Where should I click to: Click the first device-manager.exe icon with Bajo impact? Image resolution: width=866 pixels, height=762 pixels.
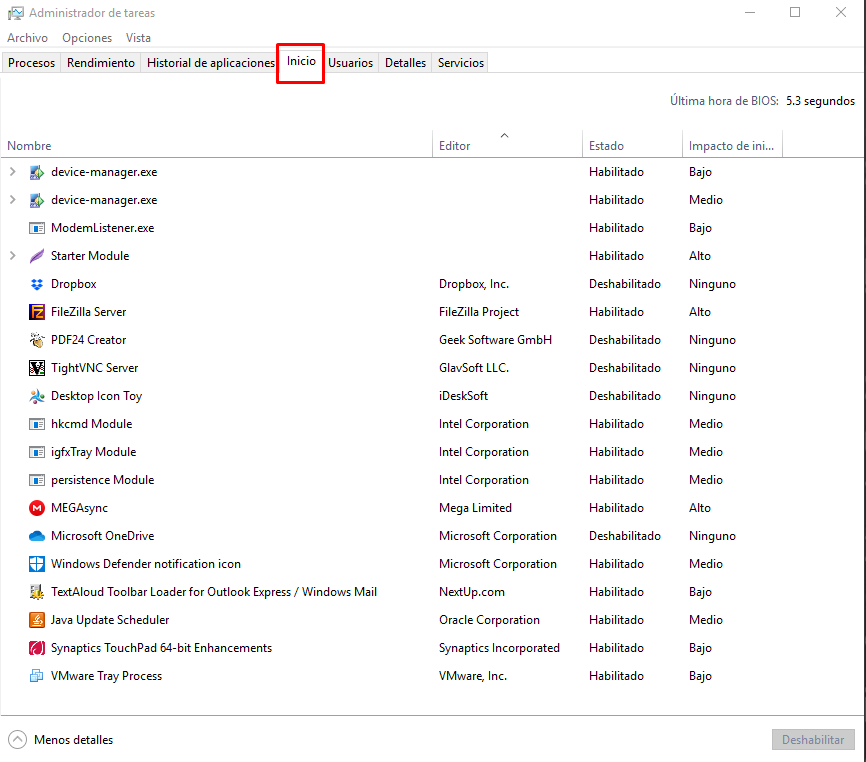click(36, 172)
